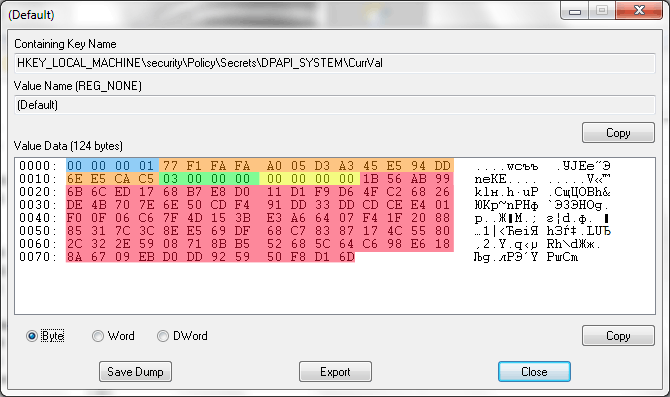
Task: Click orange byte 6E starting row 0010
Action: (x=74, y=179)
